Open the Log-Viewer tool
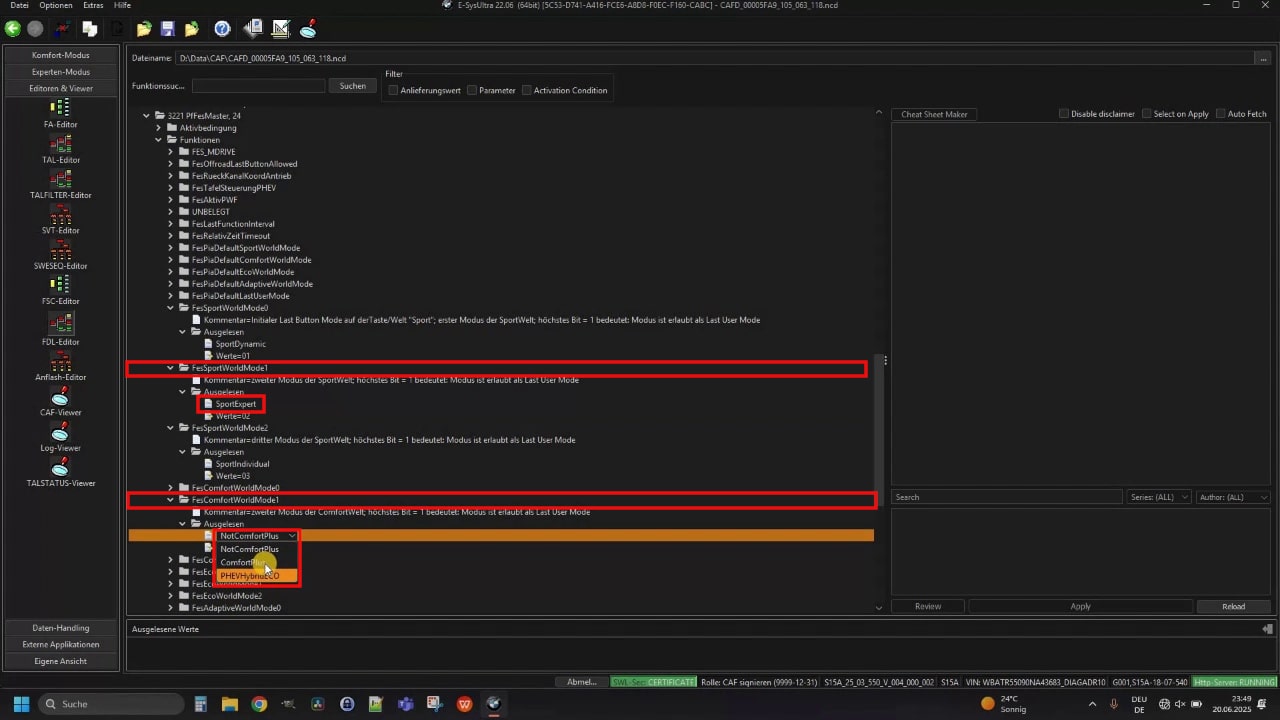This screenshot has height=720, width=1280. 60,432
